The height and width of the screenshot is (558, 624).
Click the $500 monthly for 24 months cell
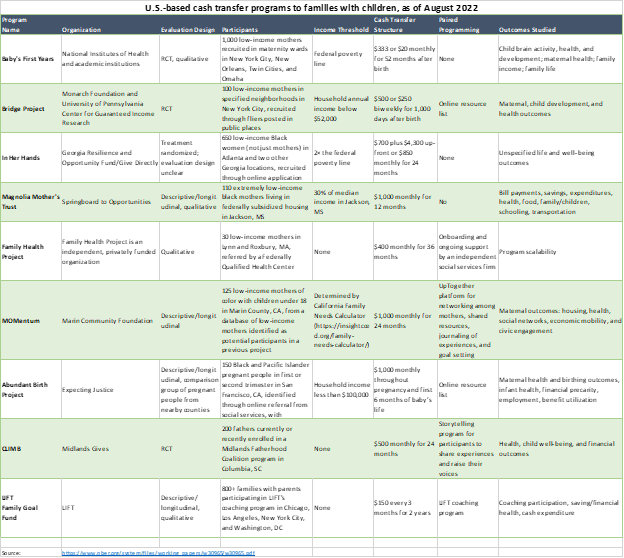point(403,448)
